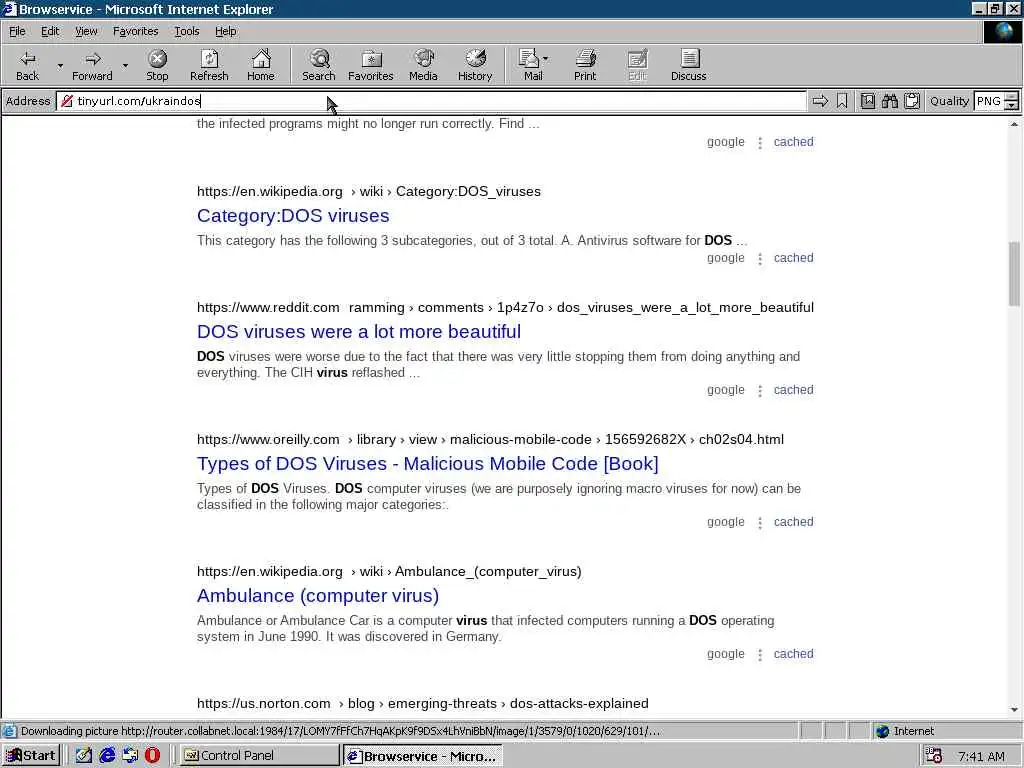The width and height of the screenshot is (1024, 768).
Task: Open the Favorites toolbar button
Action: tap(371, 65)
